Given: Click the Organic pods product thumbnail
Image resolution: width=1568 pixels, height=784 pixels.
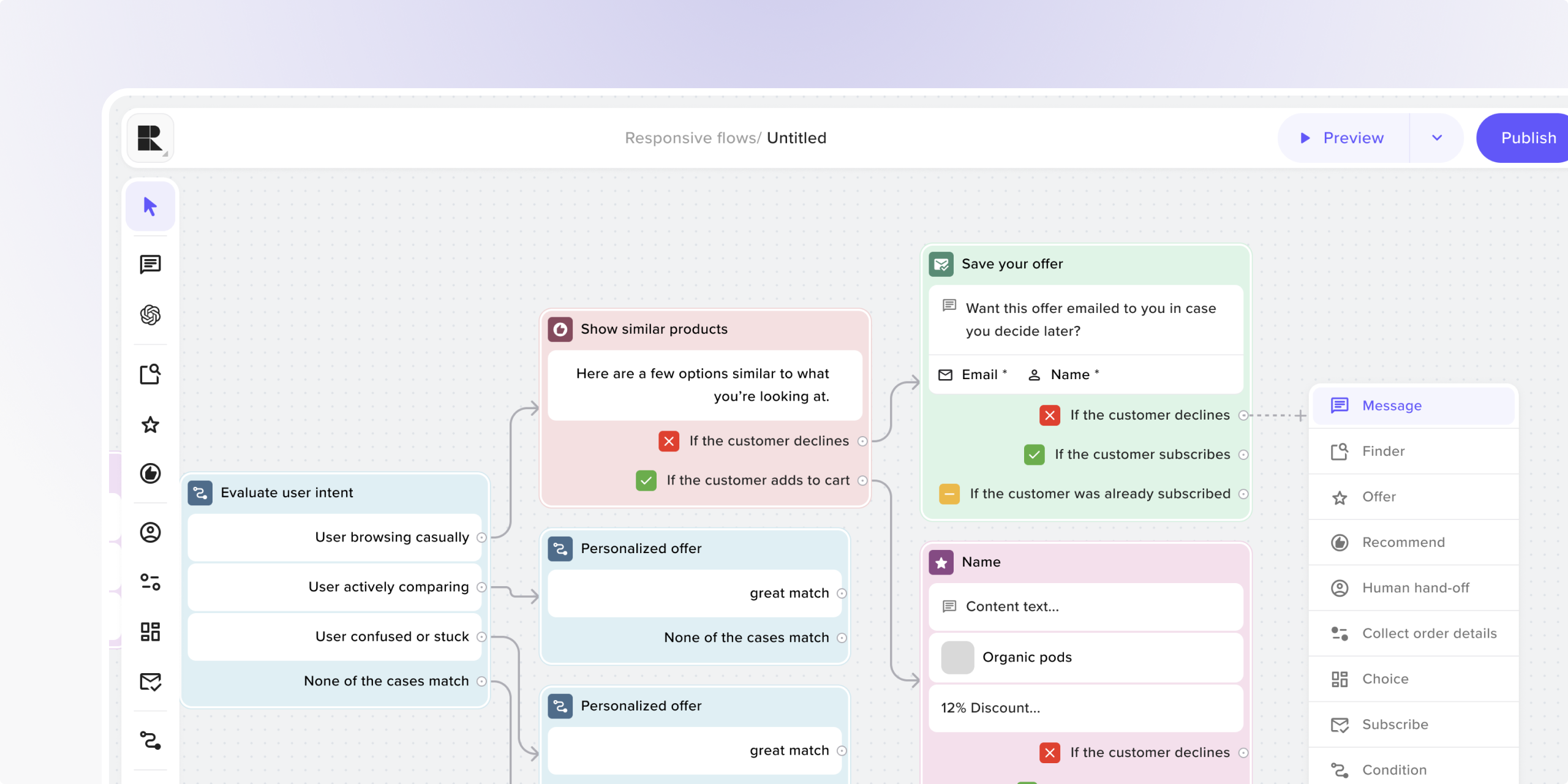Looking at the screenshot, I should [957, 658].
